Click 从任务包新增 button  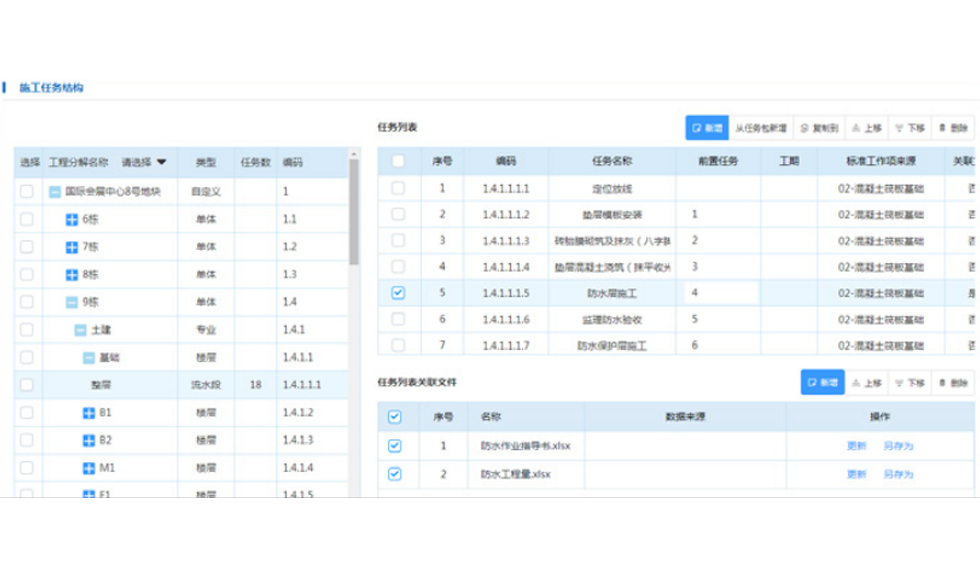pyautogui.click(x=761, y=127)
